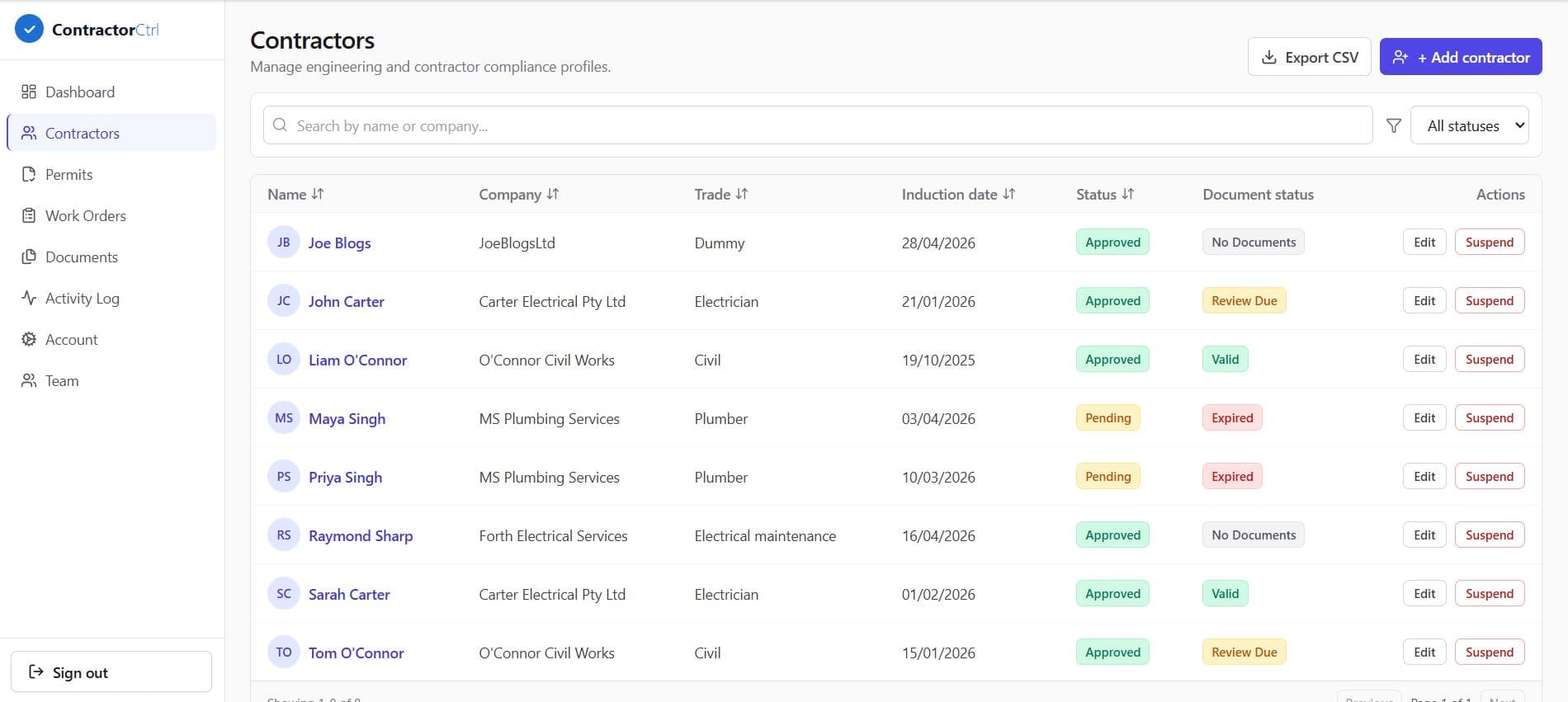
Task: Suspend Liam O'Connor
Action: coord(1490,360)
